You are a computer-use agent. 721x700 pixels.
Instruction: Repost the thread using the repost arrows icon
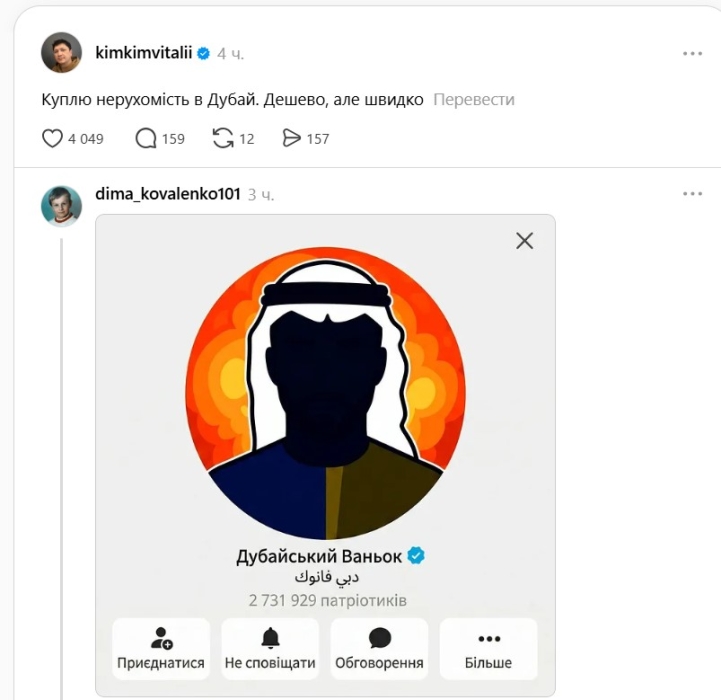click(223, 138)
